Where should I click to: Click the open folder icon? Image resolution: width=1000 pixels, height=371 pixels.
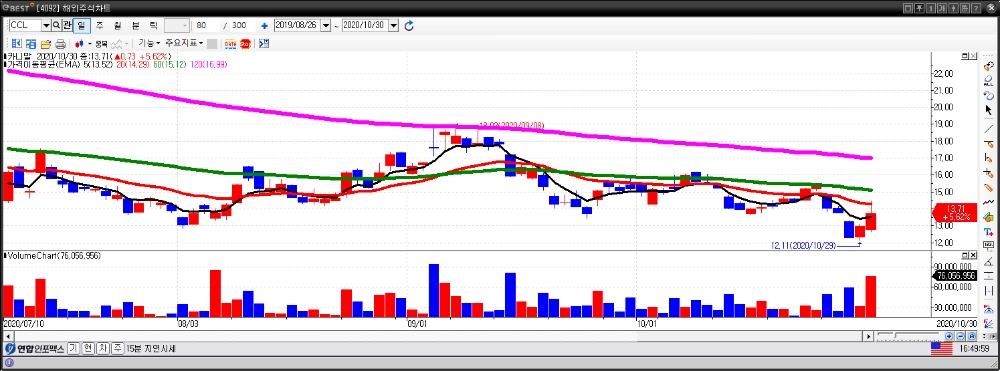pos(46,44)
